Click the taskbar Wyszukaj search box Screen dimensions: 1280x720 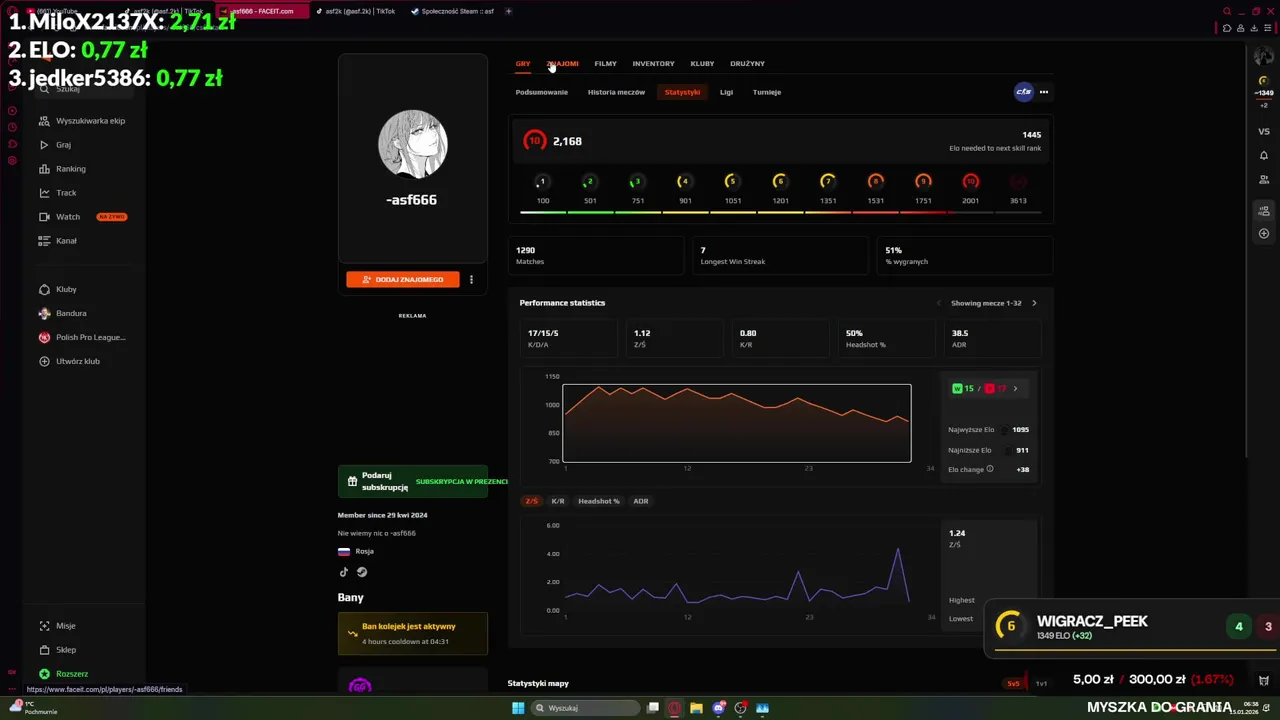point(585,708)
